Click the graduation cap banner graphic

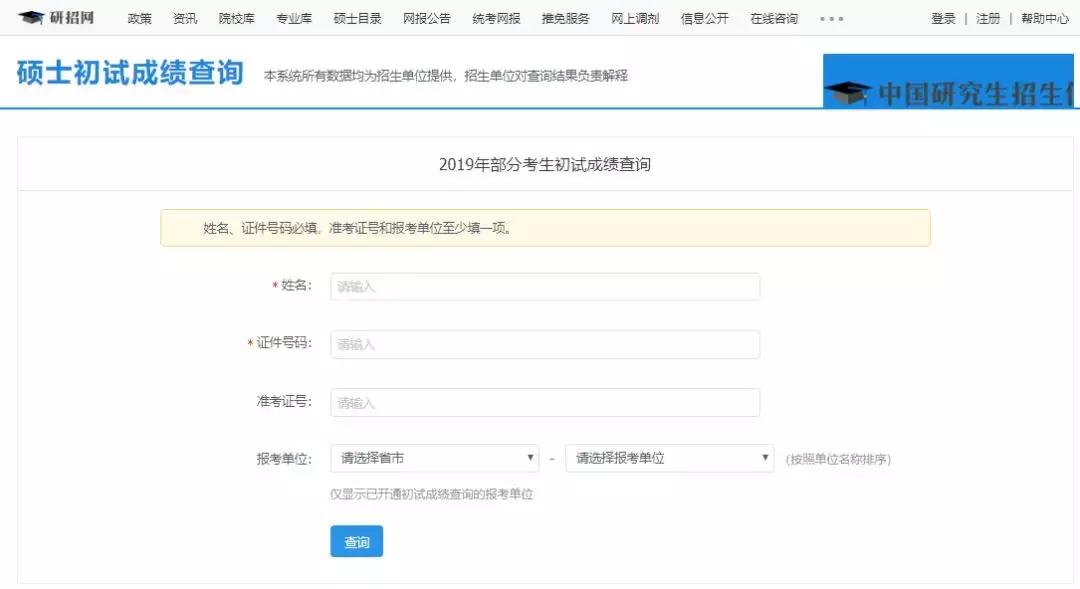(860, 88)
